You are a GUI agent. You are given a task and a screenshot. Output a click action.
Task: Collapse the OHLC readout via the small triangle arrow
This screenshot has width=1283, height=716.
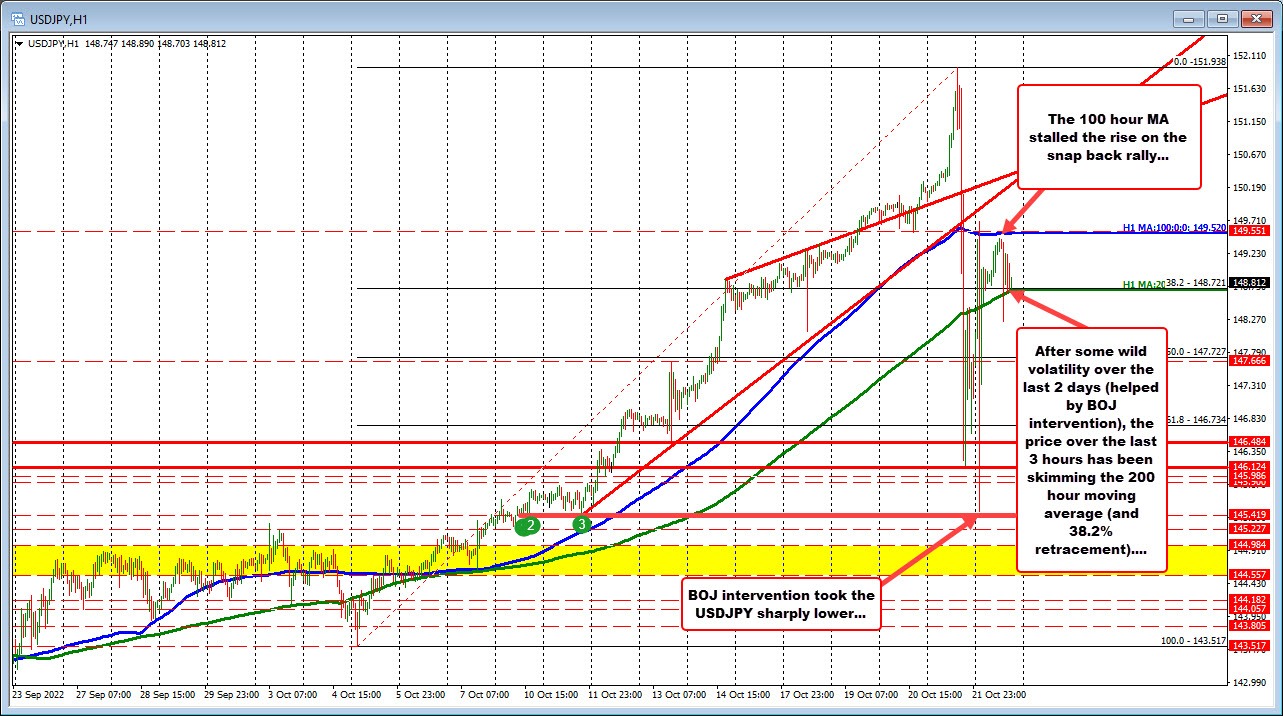click(x=18, y=43)
